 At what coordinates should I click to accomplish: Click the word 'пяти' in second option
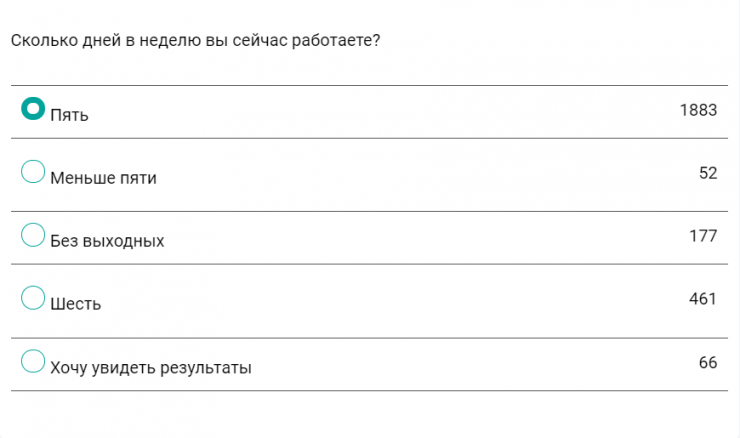(x=138, y=178)
